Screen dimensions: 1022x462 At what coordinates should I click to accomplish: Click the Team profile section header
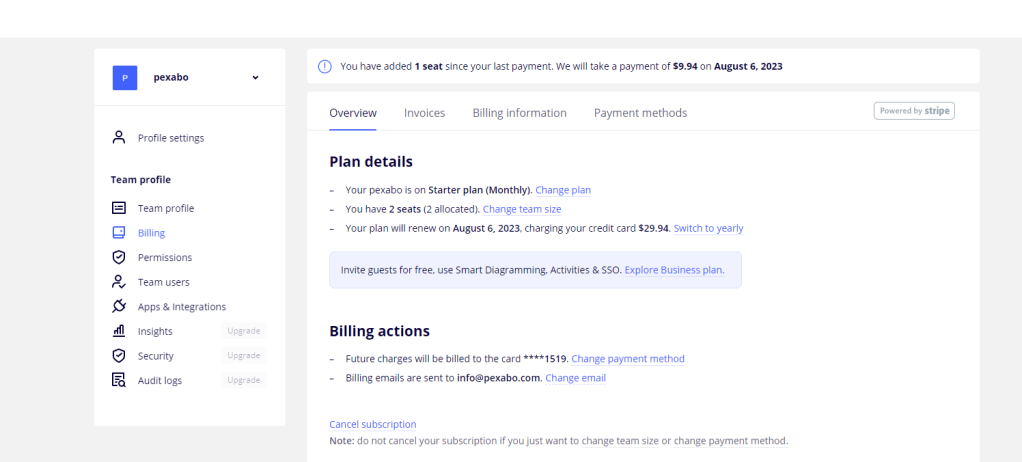pos(141,180)
